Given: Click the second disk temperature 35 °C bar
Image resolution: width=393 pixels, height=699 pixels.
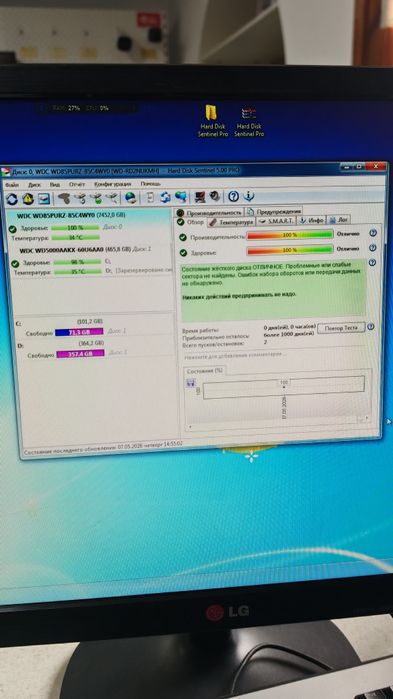Looking at the screenshot, I should tap(78, 271).
